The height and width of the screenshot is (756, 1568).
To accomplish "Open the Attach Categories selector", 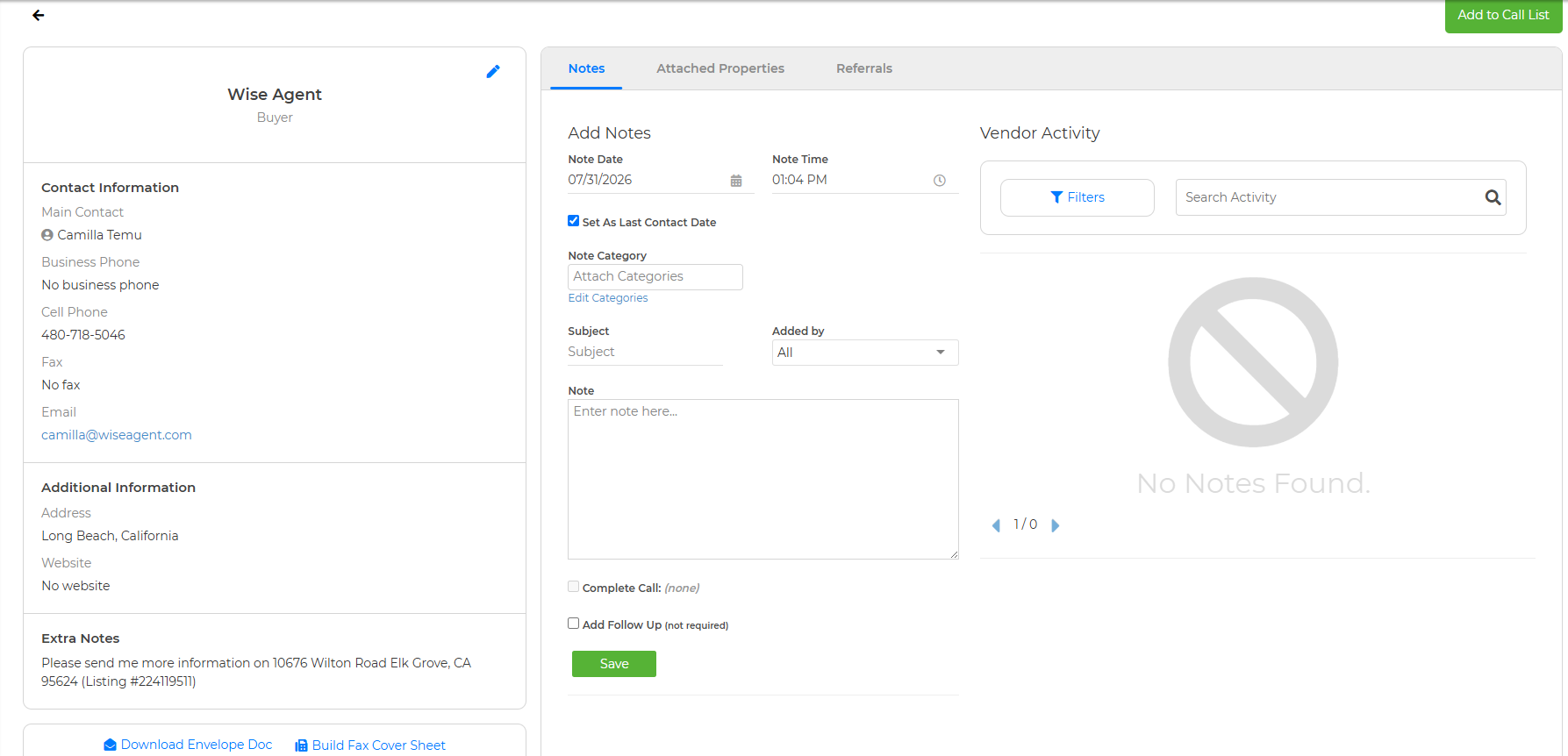I will 655,277.
